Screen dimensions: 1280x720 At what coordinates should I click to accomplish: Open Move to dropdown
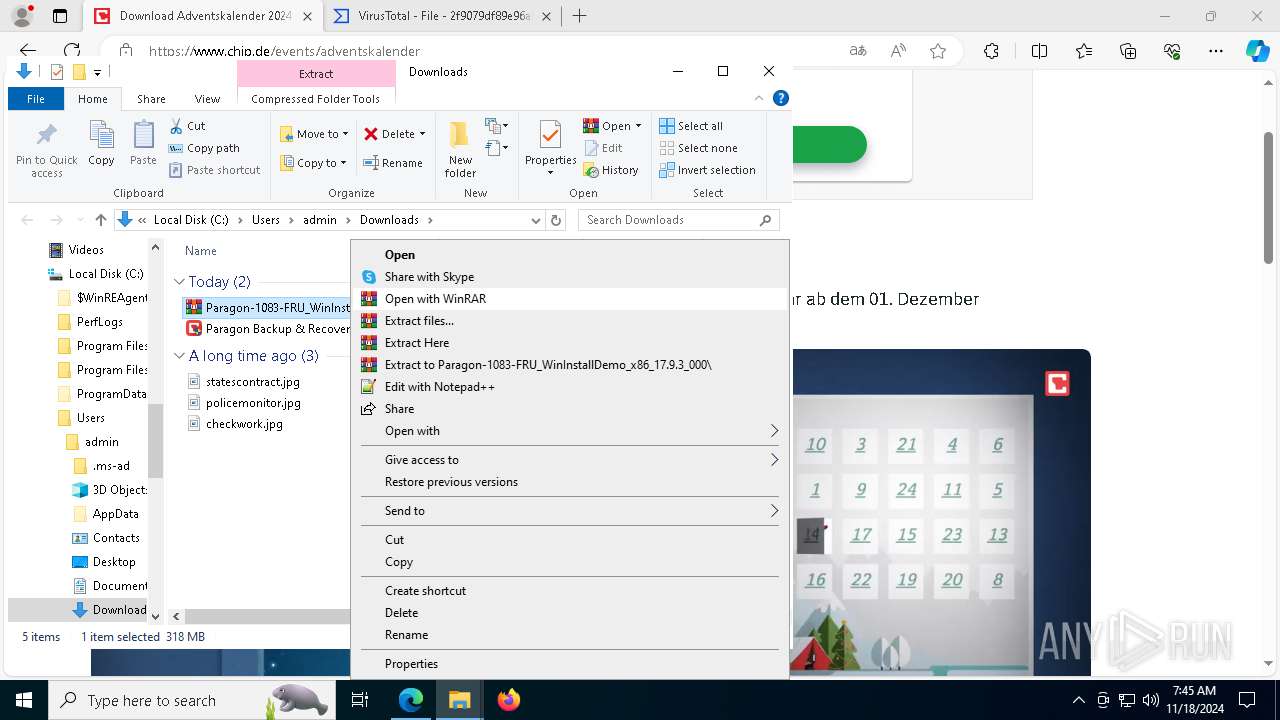pyautogui.click(x=314, y=134)
